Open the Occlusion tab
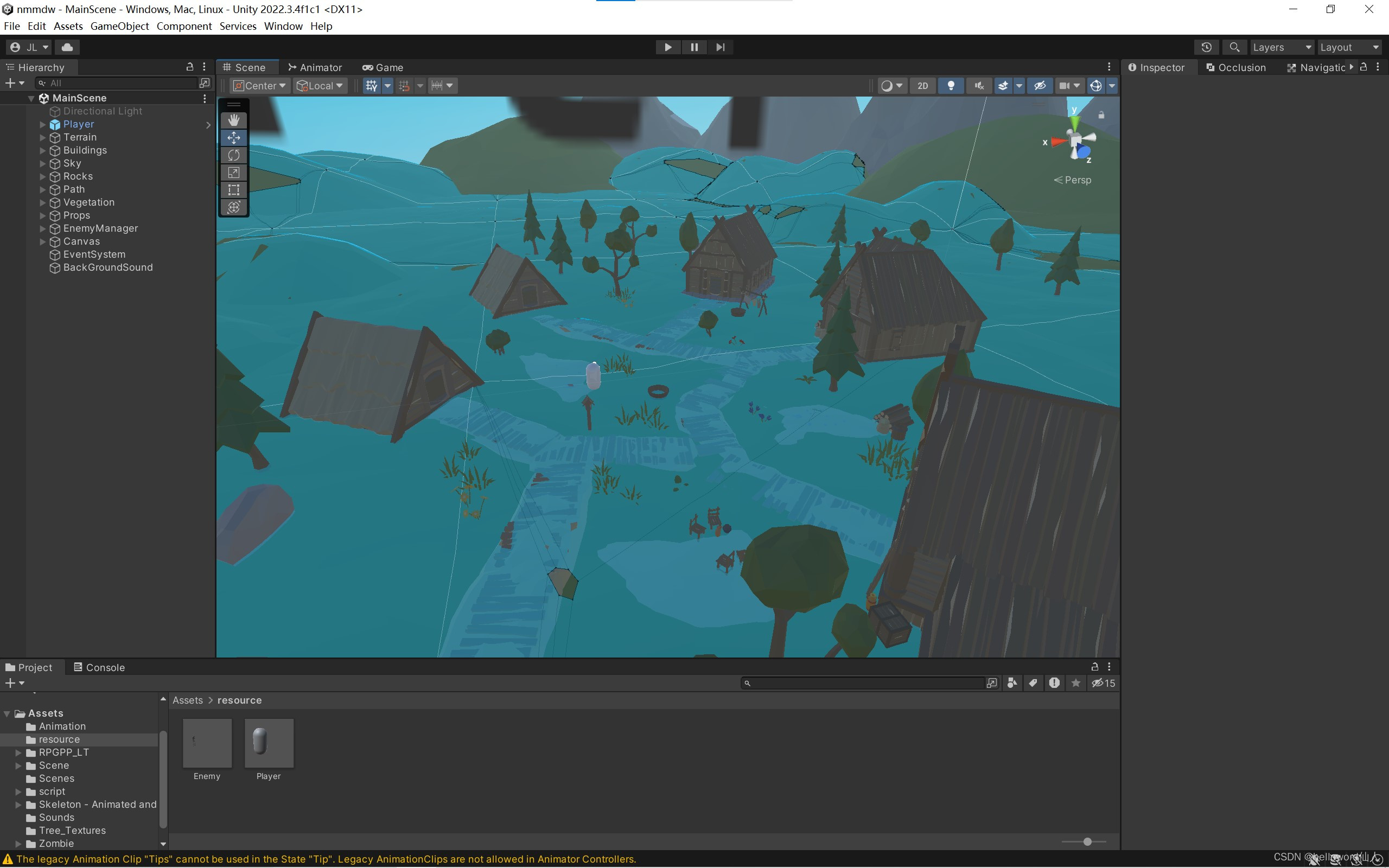This screenshot has width=1389, height=868. point(1236,67)
